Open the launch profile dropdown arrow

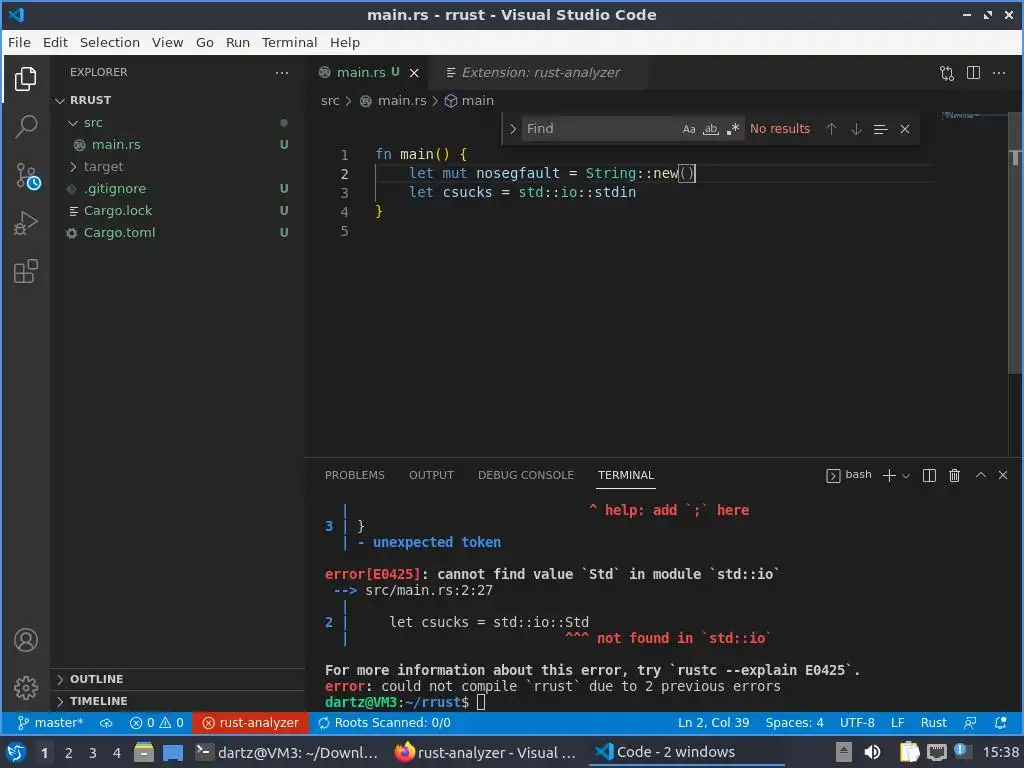coord(906,476)
